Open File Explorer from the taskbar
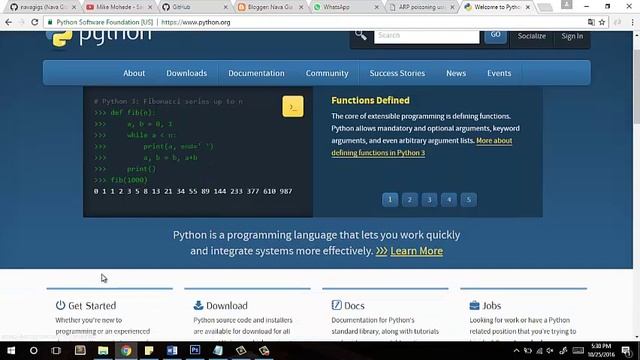The width and height of the screenshot is (640, 360). (x=103, y=350)
